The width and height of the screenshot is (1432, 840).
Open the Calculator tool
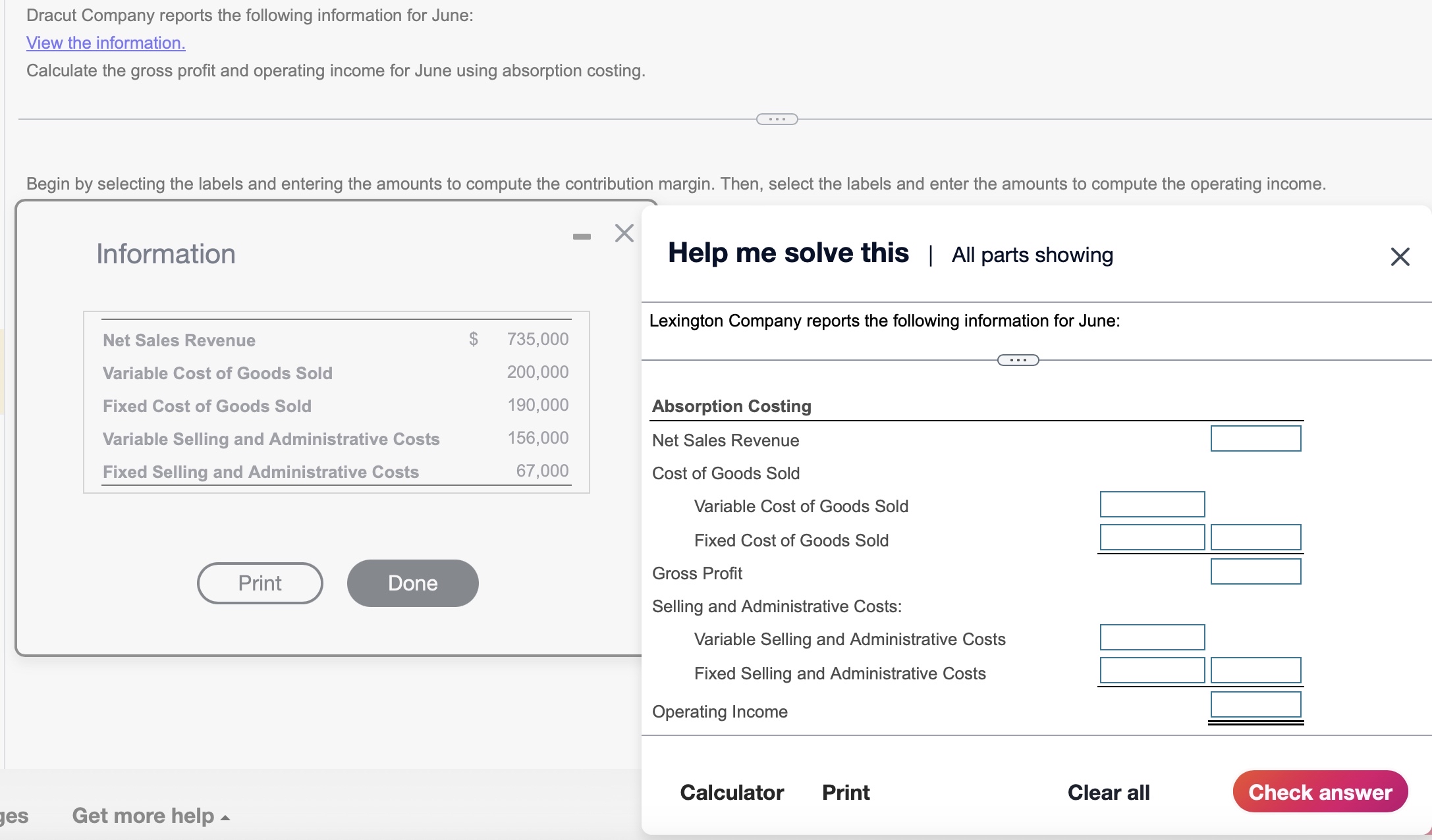(x=732, y=792)
